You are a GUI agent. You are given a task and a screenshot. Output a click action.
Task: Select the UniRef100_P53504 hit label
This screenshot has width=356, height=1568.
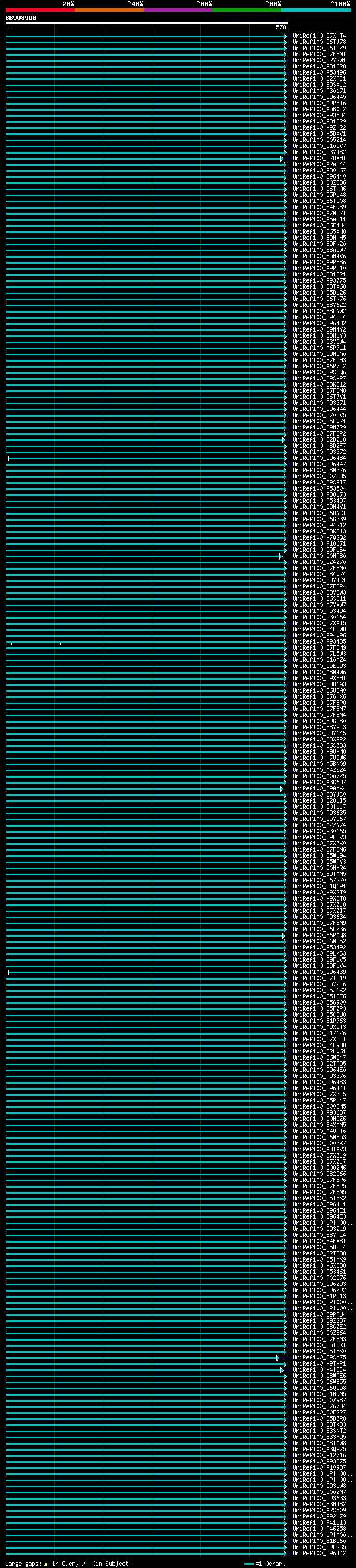[319, 488]
